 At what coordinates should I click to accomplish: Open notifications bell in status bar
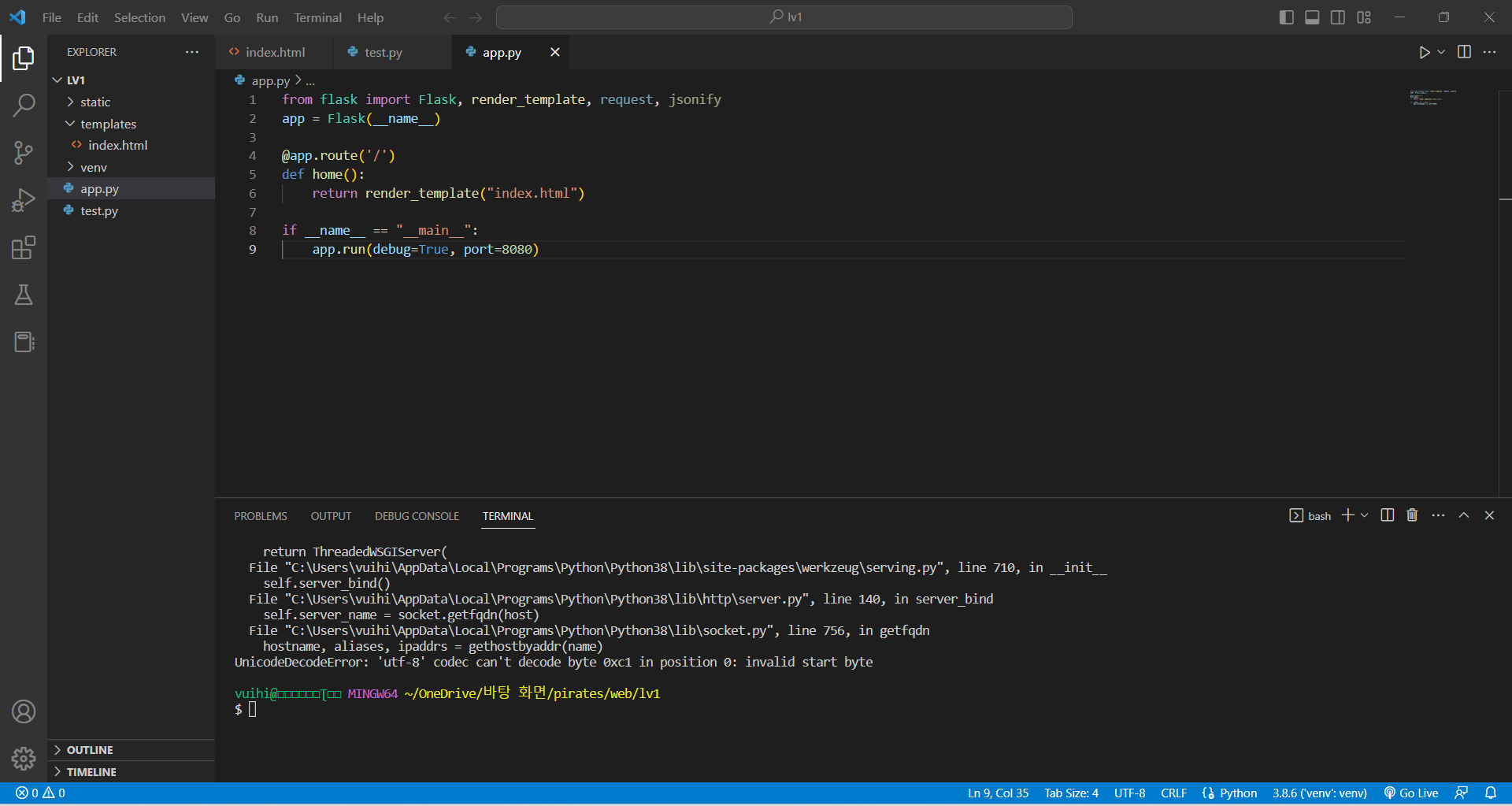click(1491, 793)
